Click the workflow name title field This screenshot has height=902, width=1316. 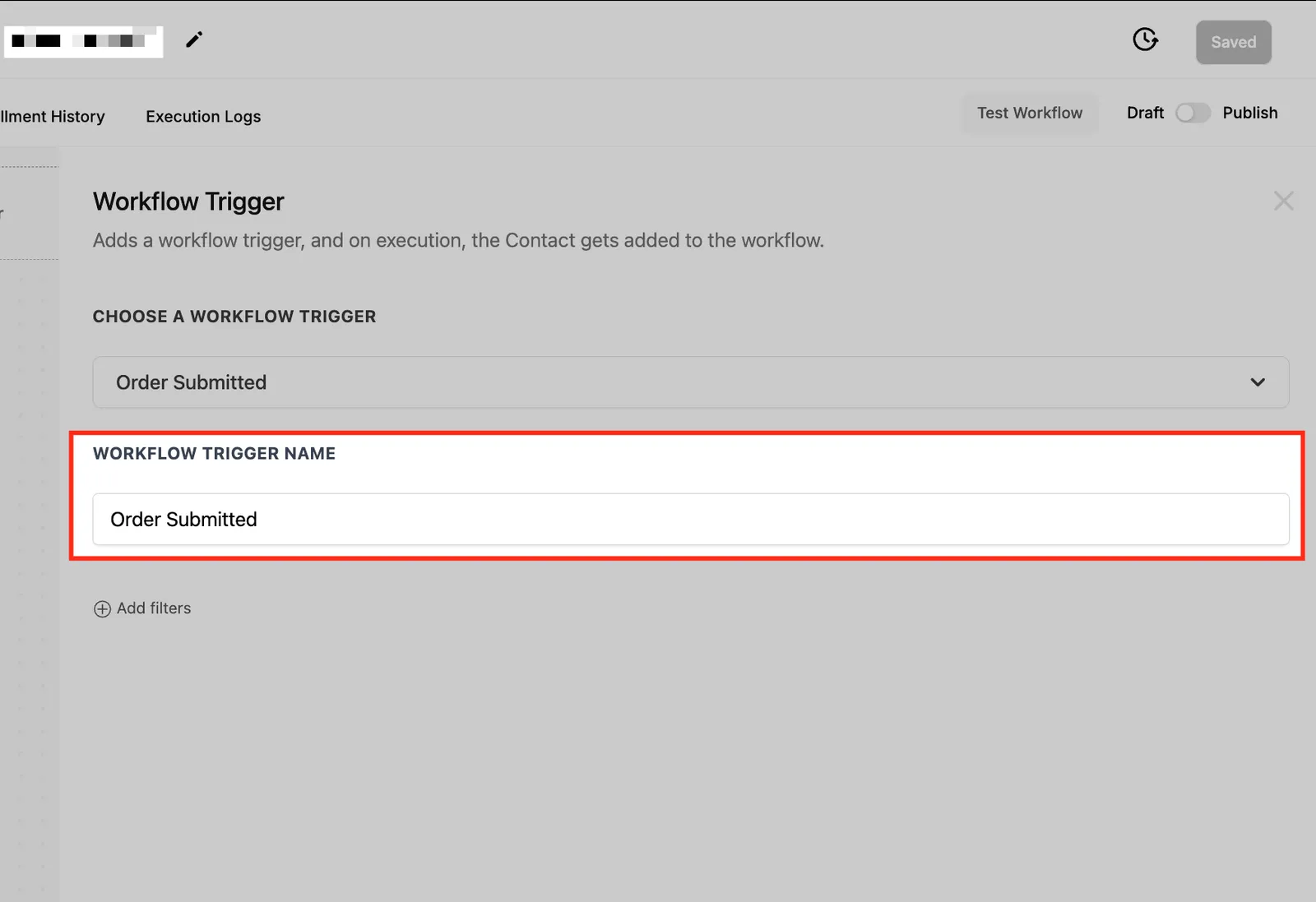click(83, 41)
